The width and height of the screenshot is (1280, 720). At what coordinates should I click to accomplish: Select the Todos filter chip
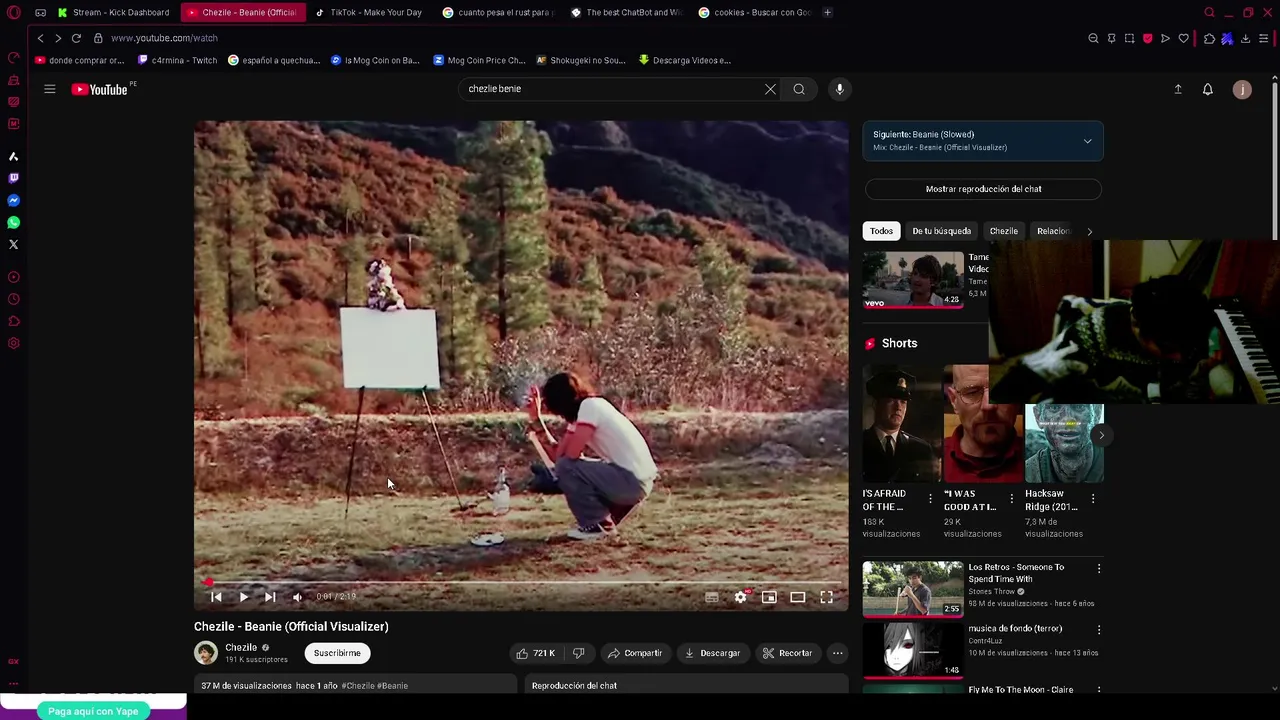click(881, 231)
